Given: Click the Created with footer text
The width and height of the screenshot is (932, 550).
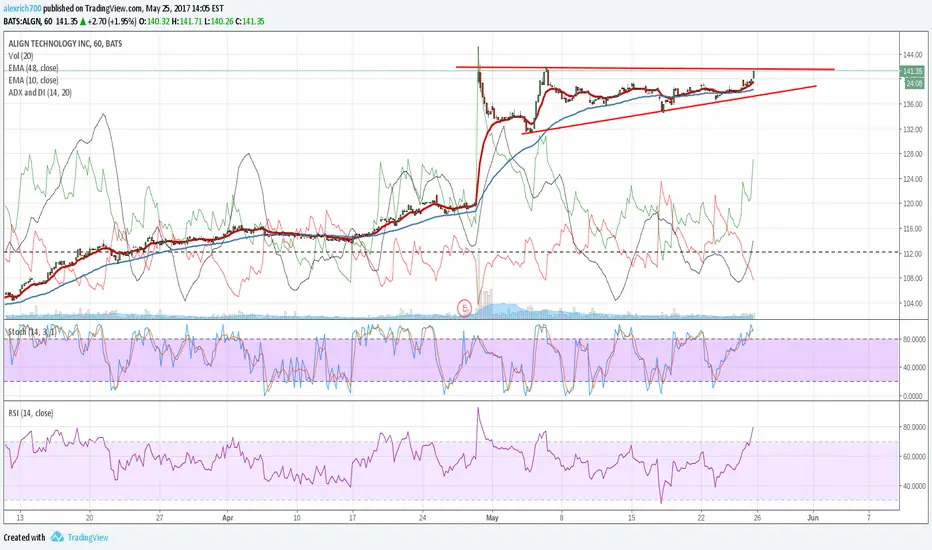Looking at the screenshot, I should (x=24, y=538).
